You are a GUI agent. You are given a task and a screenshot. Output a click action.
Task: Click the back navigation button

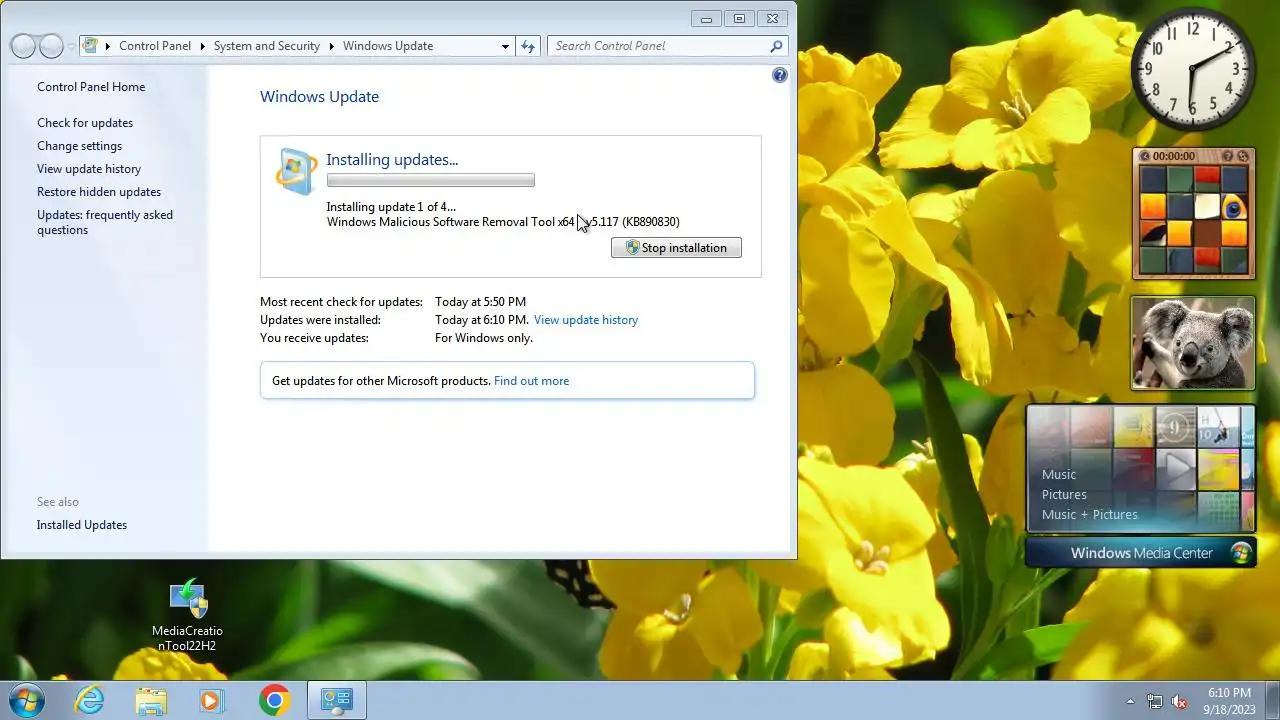point(23,46)
